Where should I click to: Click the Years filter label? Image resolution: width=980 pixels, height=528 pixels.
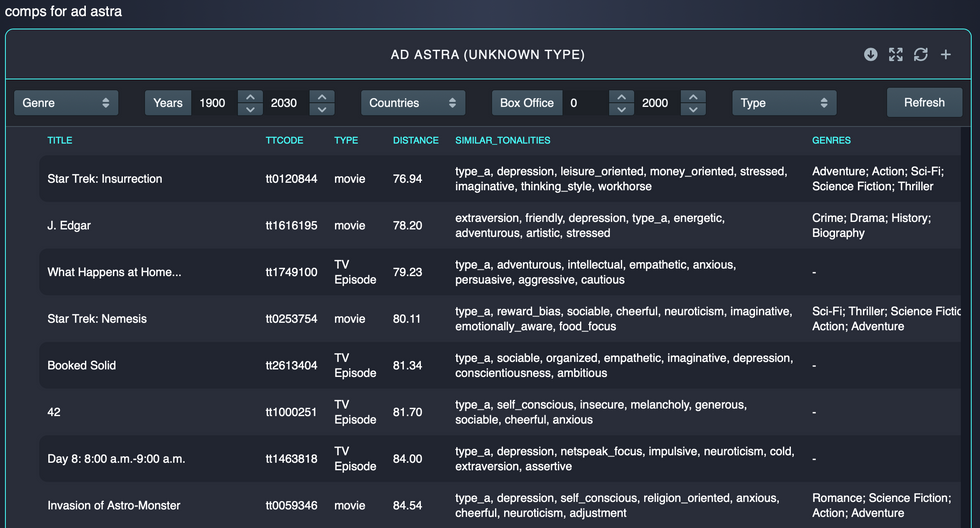pyautogui.click(x=168, y=102)
